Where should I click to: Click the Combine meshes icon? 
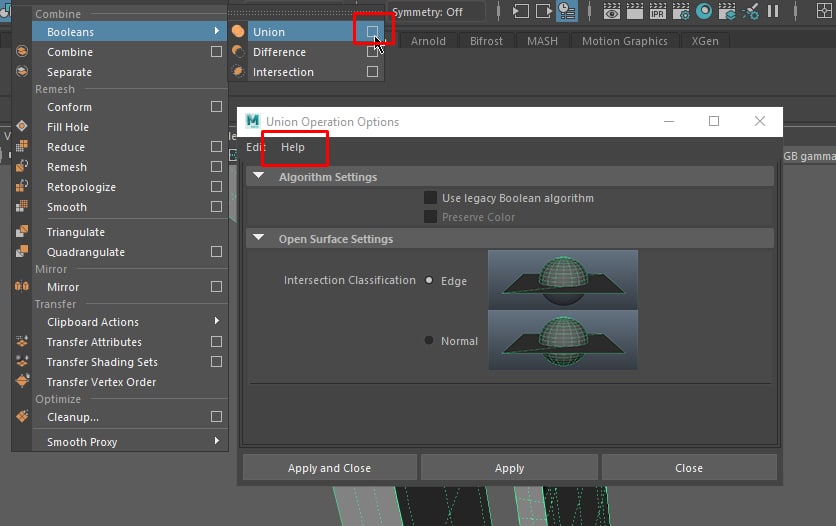[x=22, y=51]
